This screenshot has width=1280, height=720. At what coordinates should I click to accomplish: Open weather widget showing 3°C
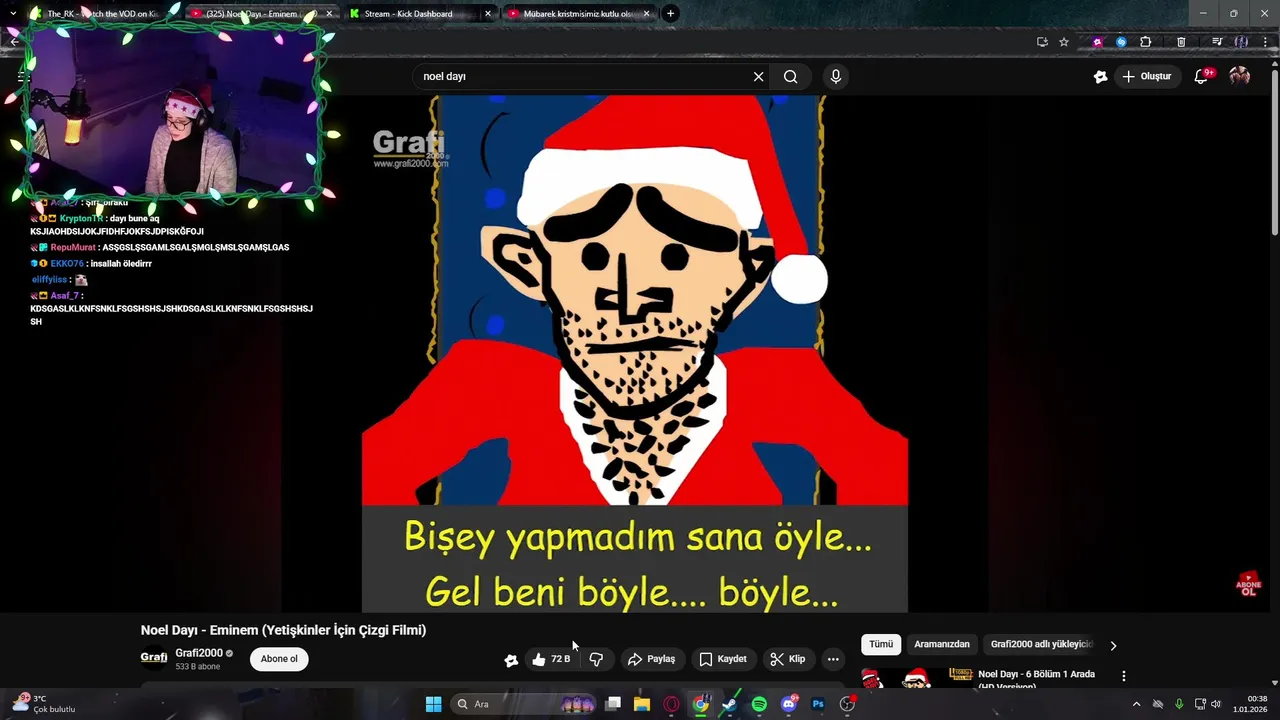[x=43, y=704]
